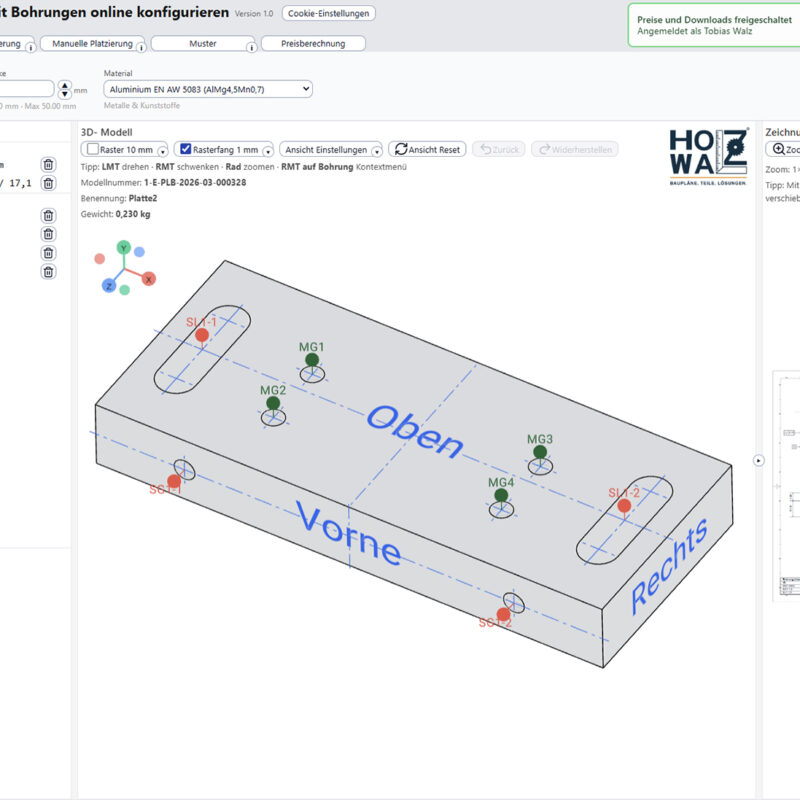Click Preise und Downloads freigeschaltet notice

(x=714, y=20)
